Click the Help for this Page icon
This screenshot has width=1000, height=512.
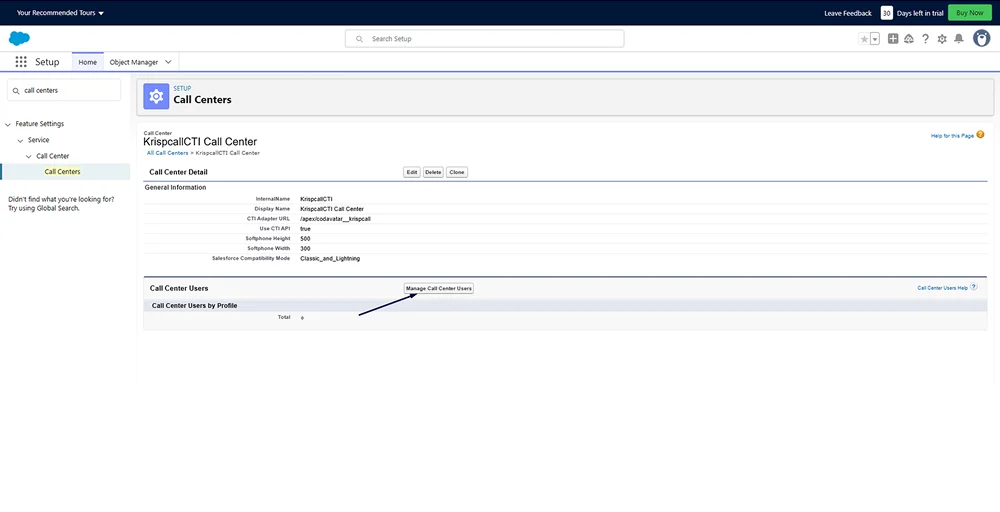coord(980,135)
